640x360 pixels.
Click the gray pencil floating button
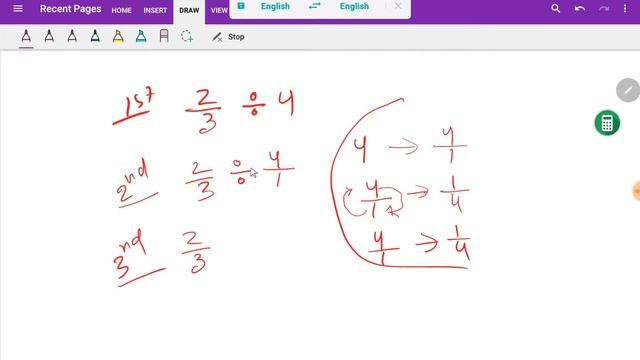click(628, 90)
